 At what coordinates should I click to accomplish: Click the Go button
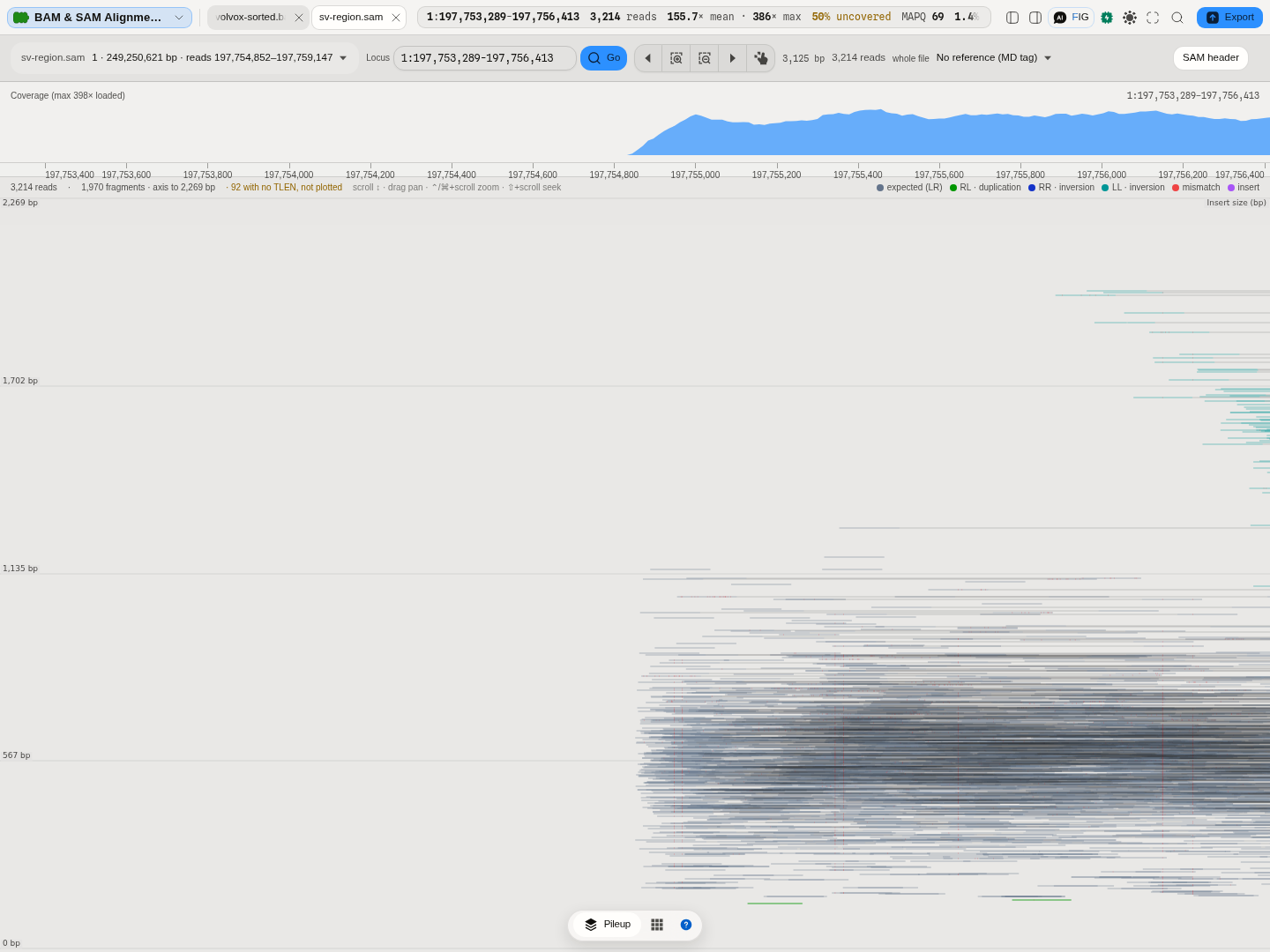[603, 58]
